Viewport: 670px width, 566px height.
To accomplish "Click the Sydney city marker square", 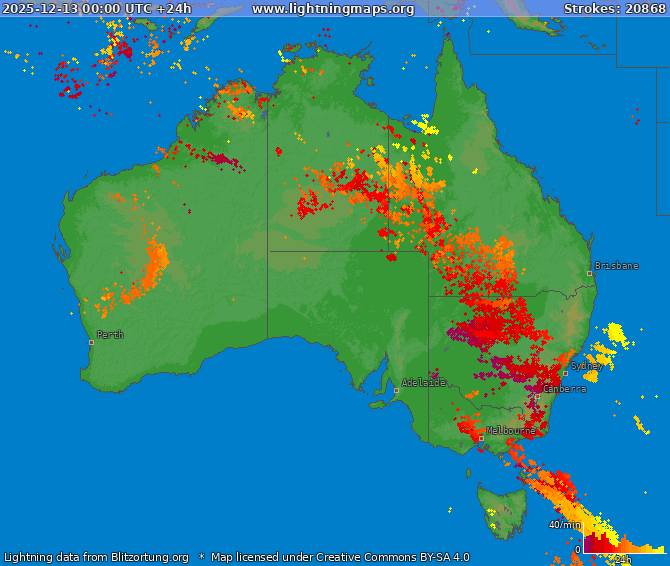I will click(x=565, y=373).
